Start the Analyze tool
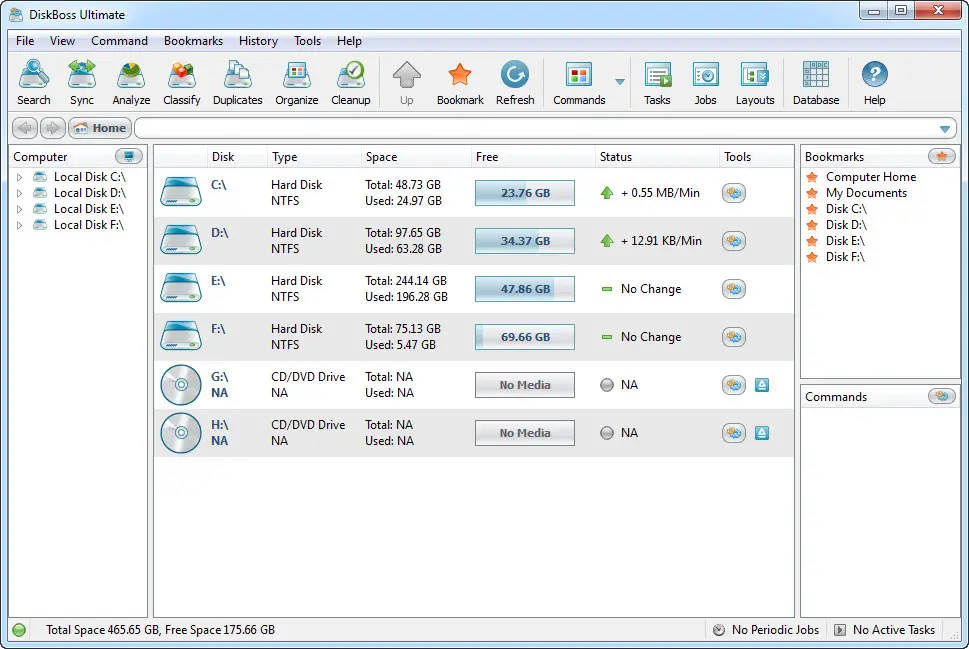Screen dimensions: 969x649 point(131,82)
